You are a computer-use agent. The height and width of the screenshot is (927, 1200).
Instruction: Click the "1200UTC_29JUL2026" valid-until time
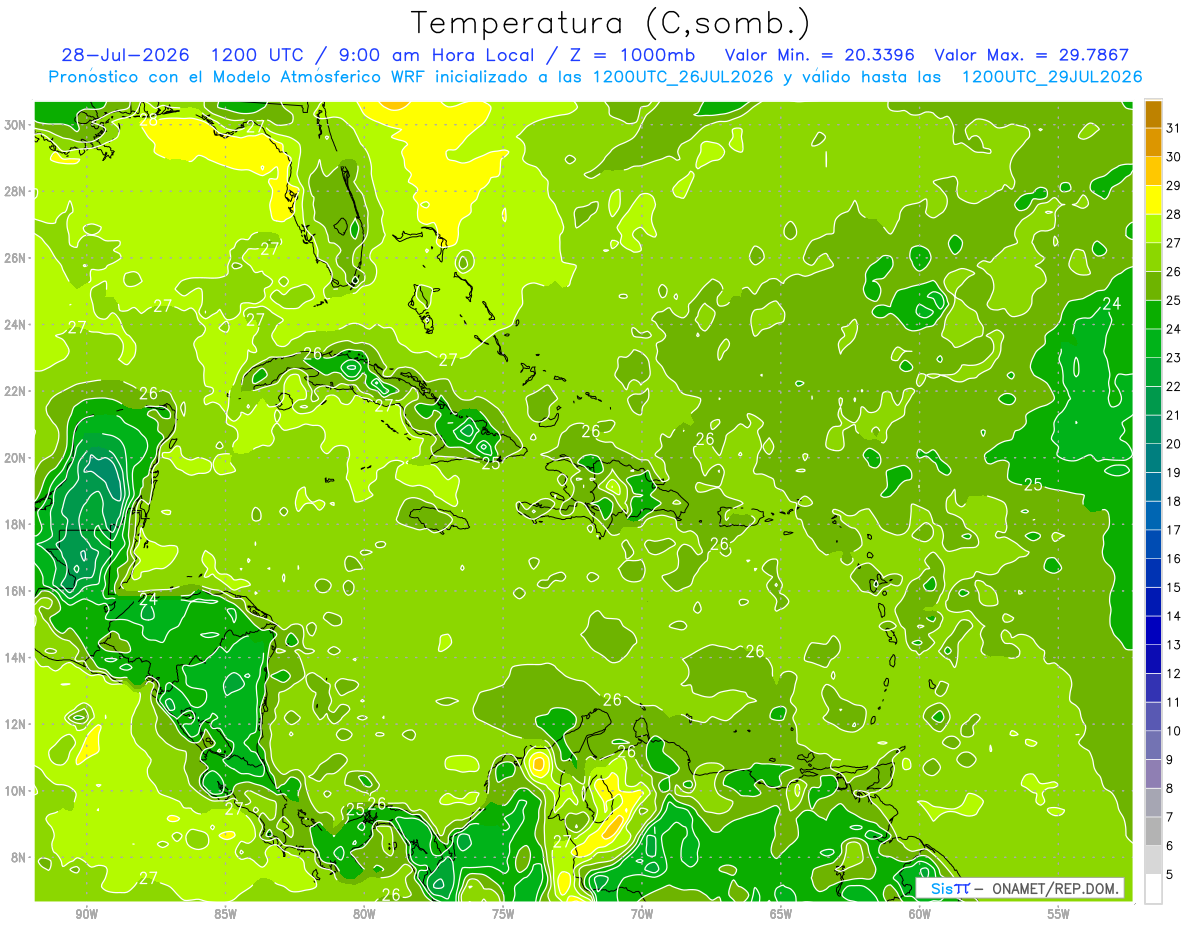[x=1051, y=77]
